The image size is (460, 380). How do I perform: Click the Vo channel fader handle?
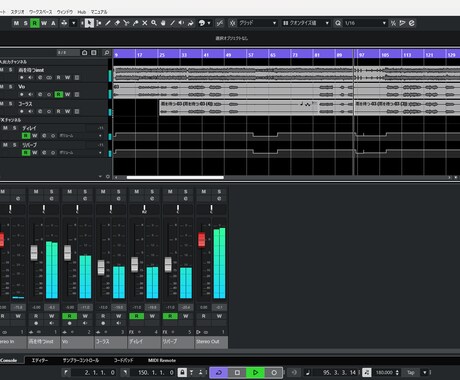click(x=67, y=253)
